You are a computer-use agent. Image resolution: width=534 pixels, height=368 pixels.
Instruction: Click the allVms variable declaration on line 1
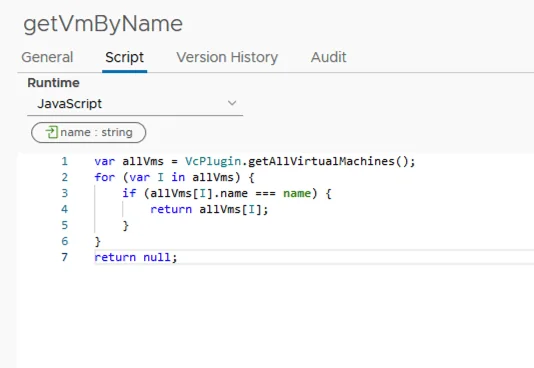pos(143,161)
